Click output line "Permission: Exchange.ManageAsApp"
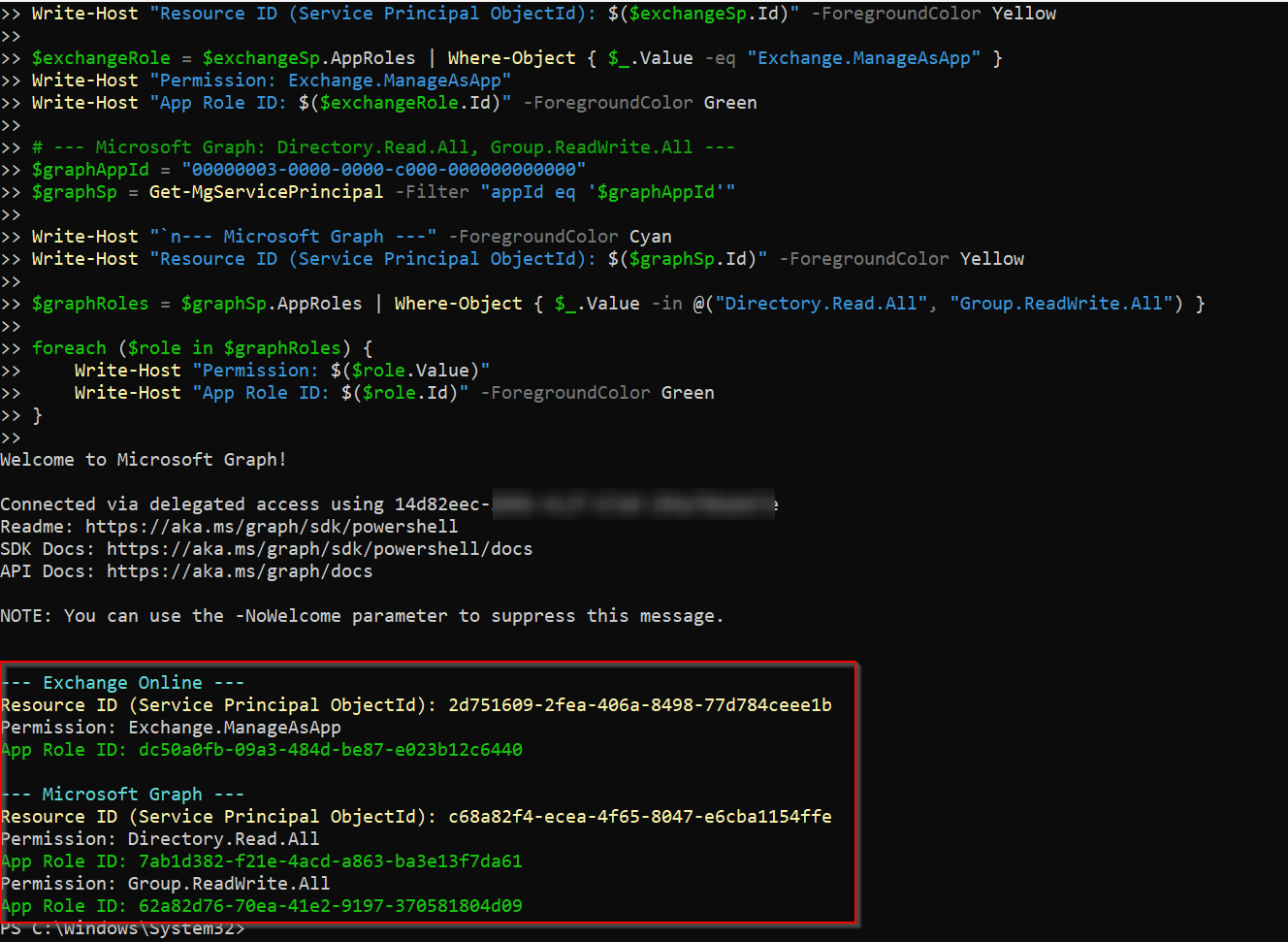Viewport: 1288px width, 942px height. tap(171, 728)
